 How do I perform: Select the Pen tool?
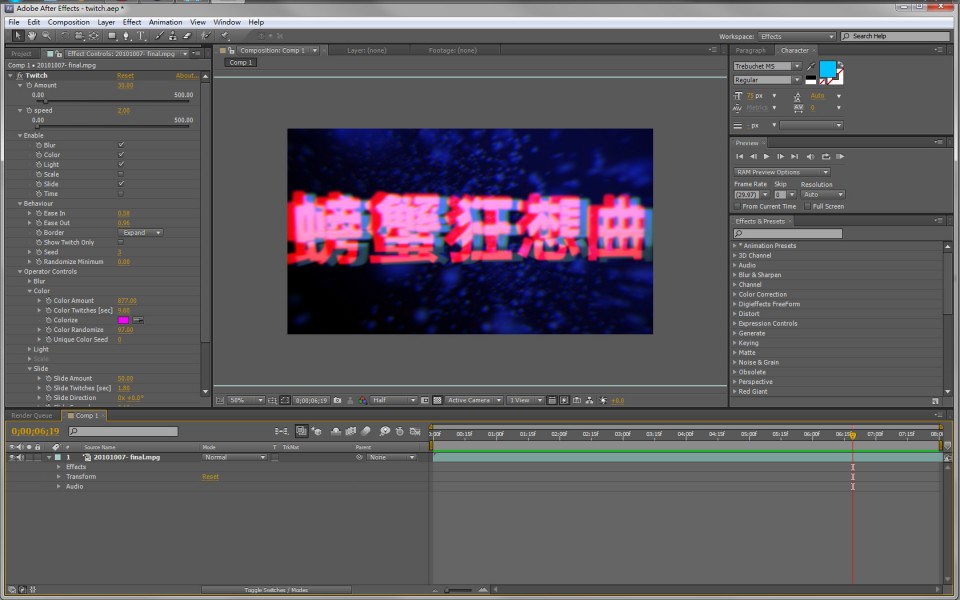click(x=126, y=36)
